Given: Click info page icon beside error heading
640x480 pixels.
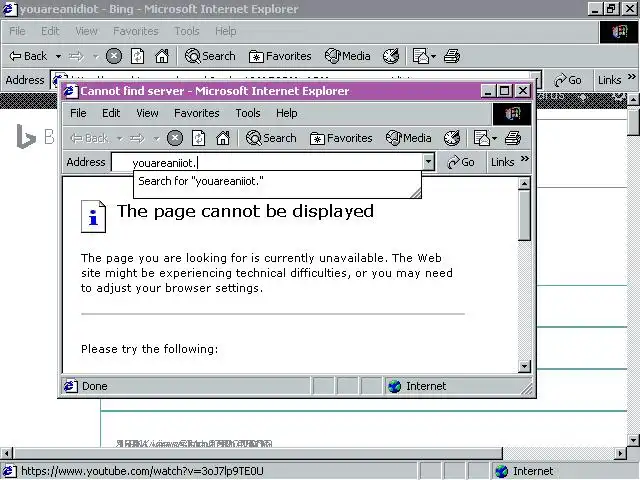Looking at the screenshot, I should click(x=93, y=216).
